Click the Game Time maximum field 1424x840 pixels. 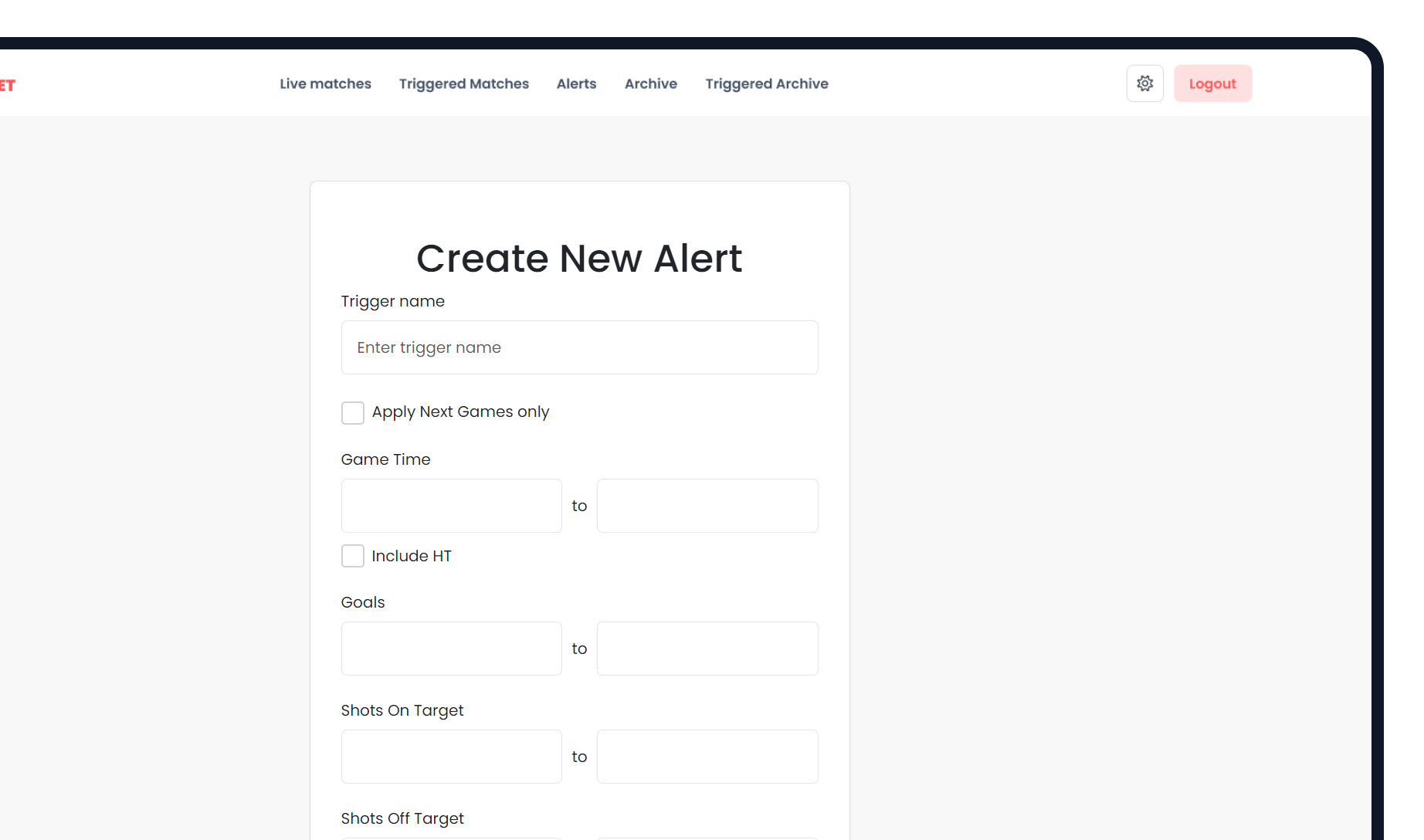pos(707,506)
